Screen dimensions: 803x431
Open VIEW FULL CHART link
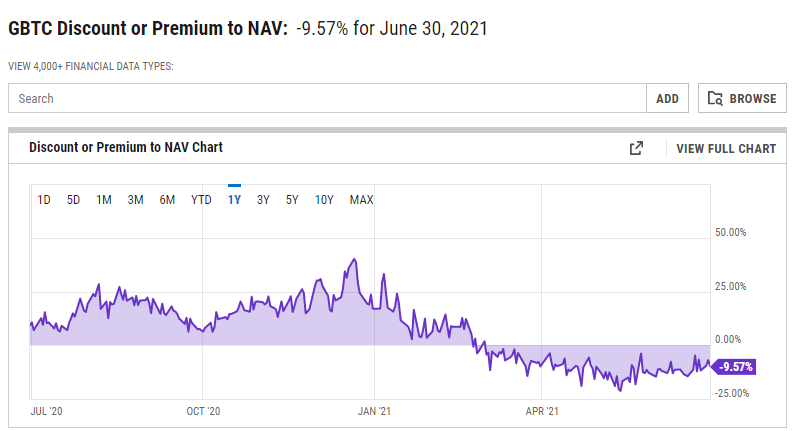726,149
